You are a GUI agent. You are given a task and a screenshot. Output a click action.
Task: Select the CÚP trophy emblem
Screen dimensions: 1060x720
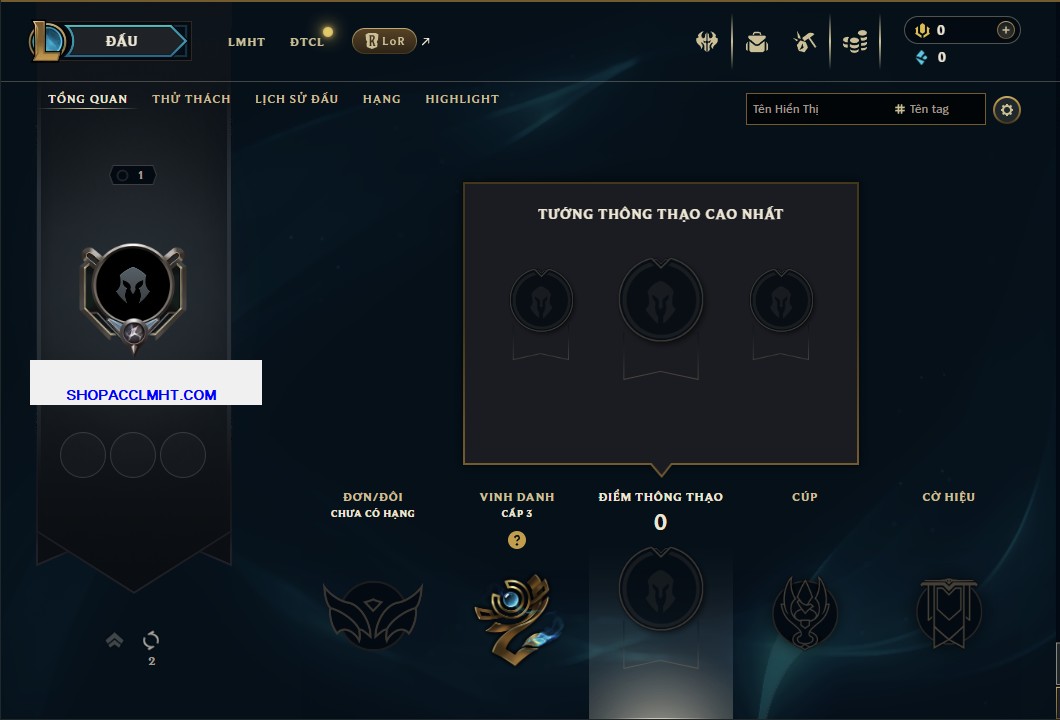click(804, 613)
